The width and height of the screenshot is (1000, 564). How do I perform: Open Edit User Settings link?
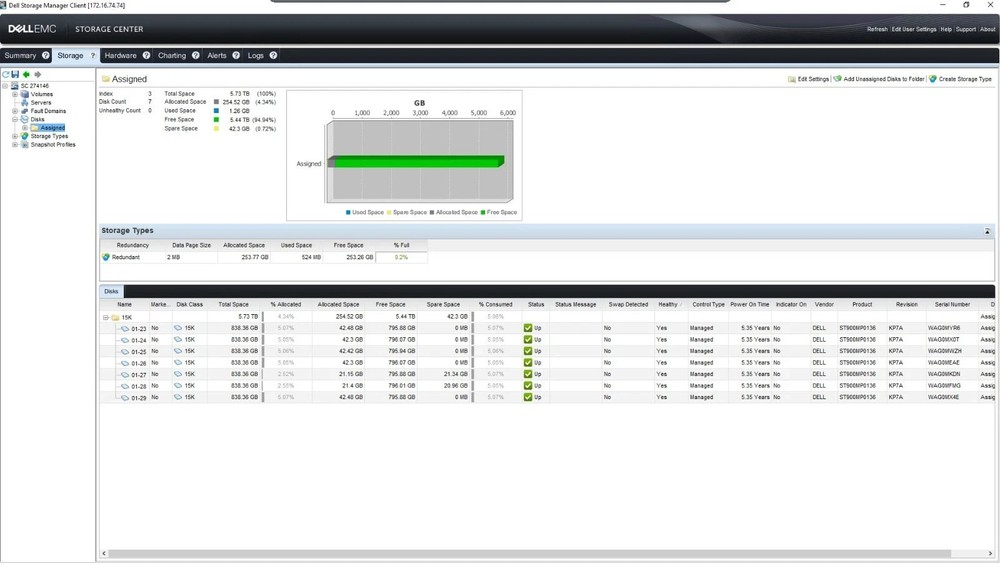[914, 29]
